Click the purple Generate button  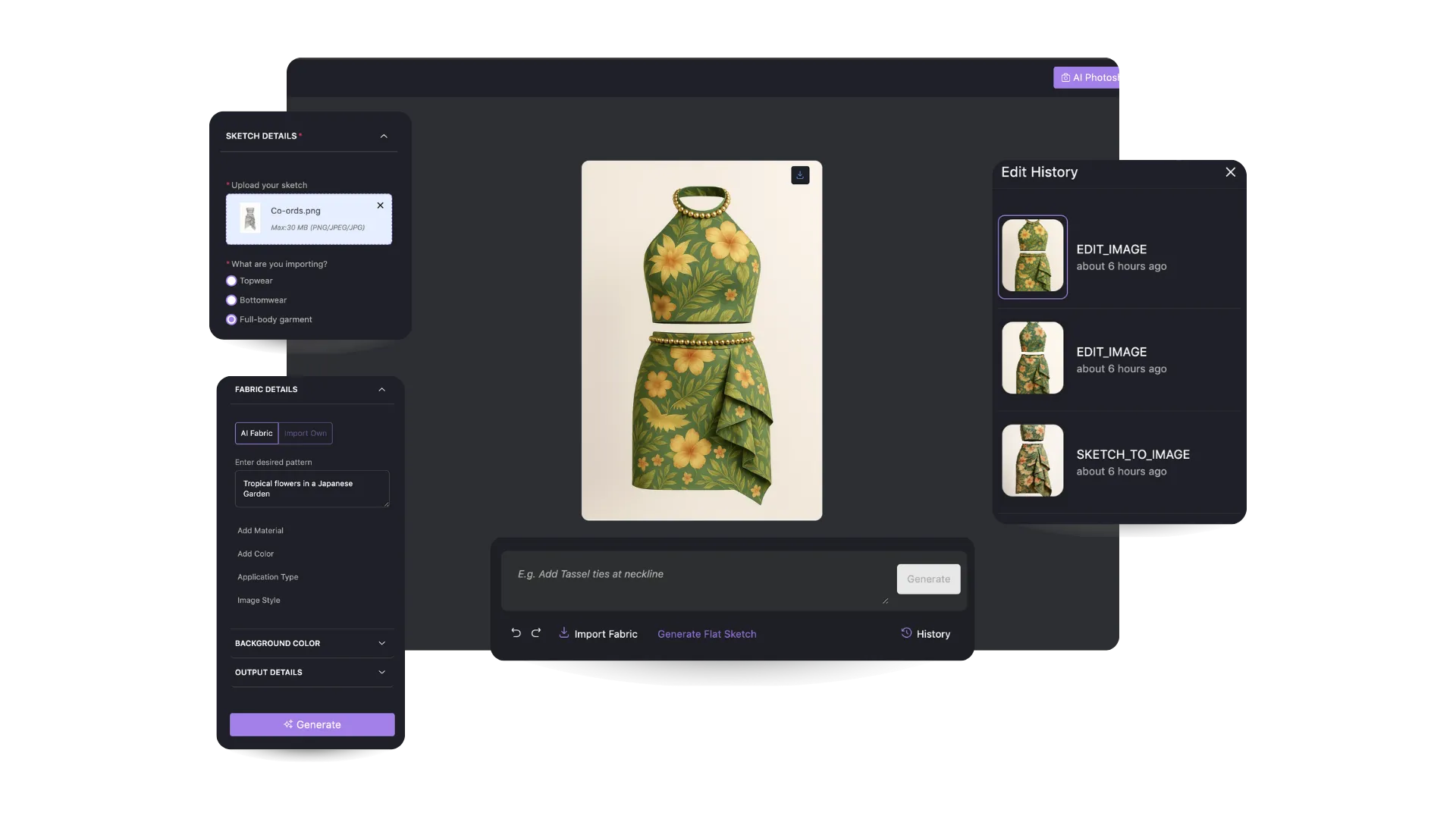coord(312,724)
